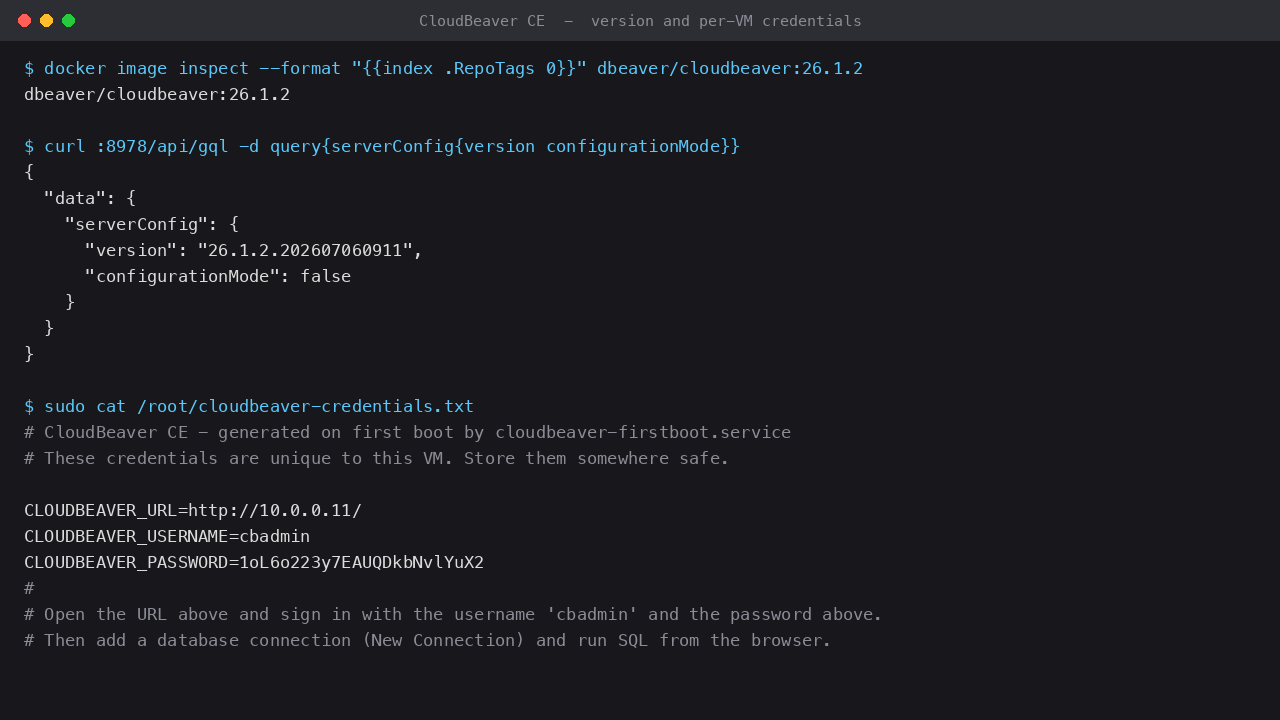Screen dimensions: 1280x720
Task: Click the red close window button
Action: (x=24, y=21)
